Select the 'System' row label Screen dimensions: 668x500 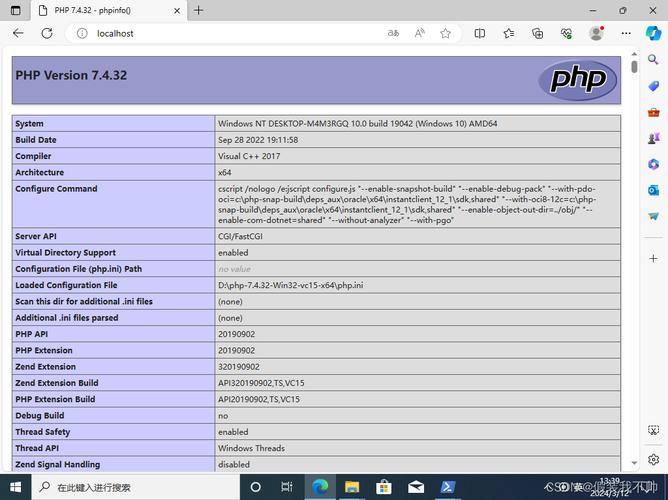pyautogui.click(x=29, y=124)
